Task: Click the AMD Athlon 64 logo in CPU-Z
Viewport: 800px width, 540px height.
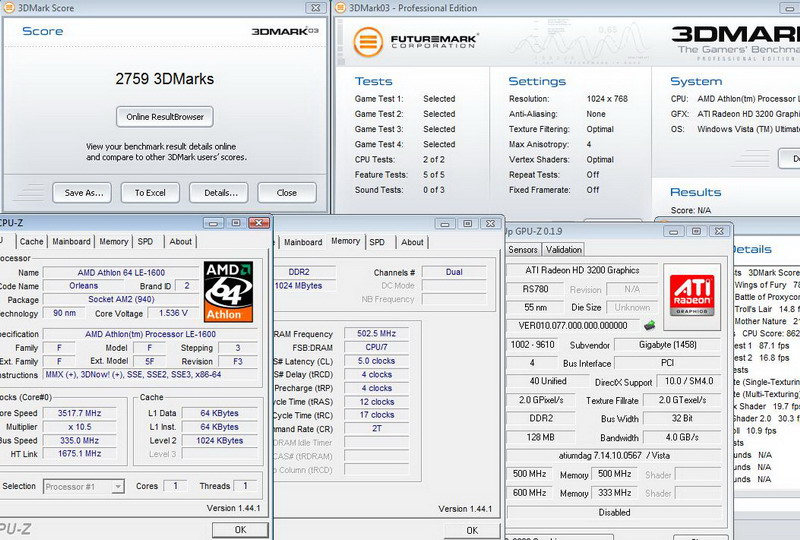Action: (x=228, y=291)
